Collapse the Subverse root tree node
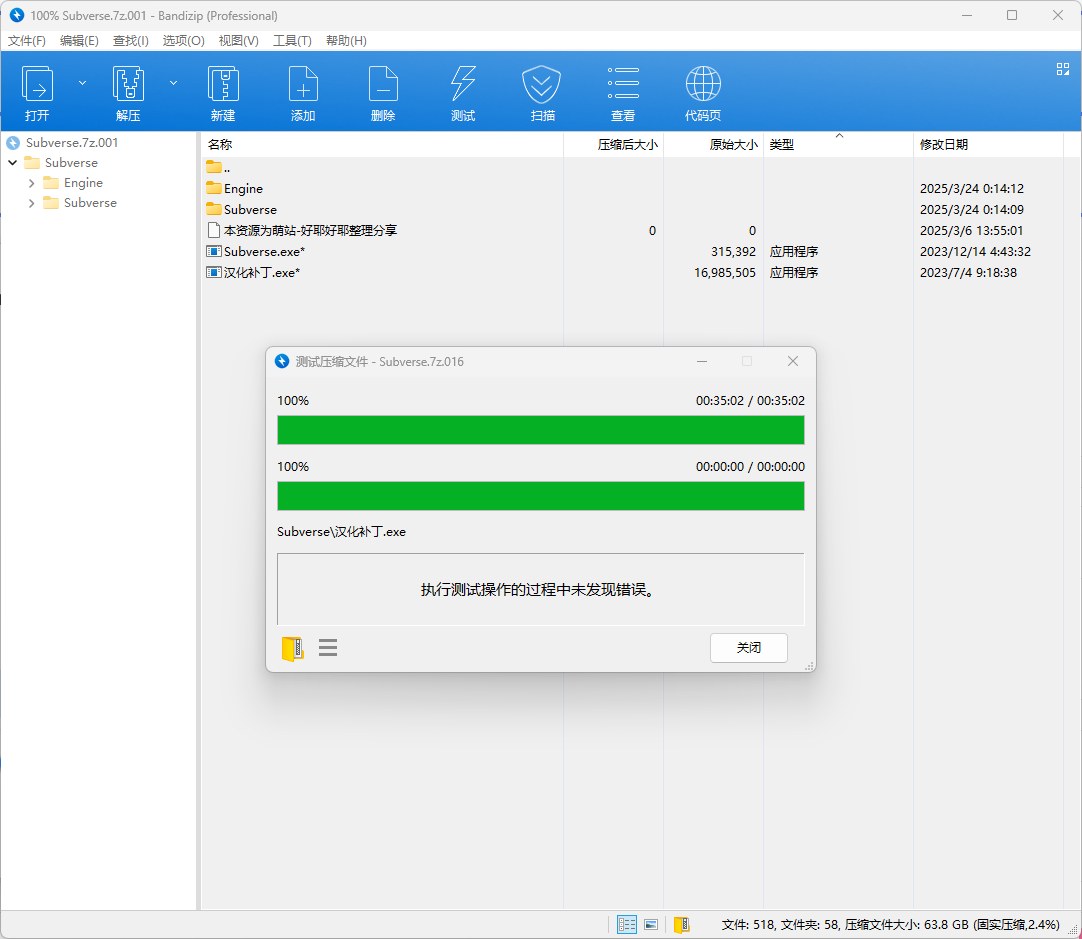1082x939 pixels. click(12, 163)
